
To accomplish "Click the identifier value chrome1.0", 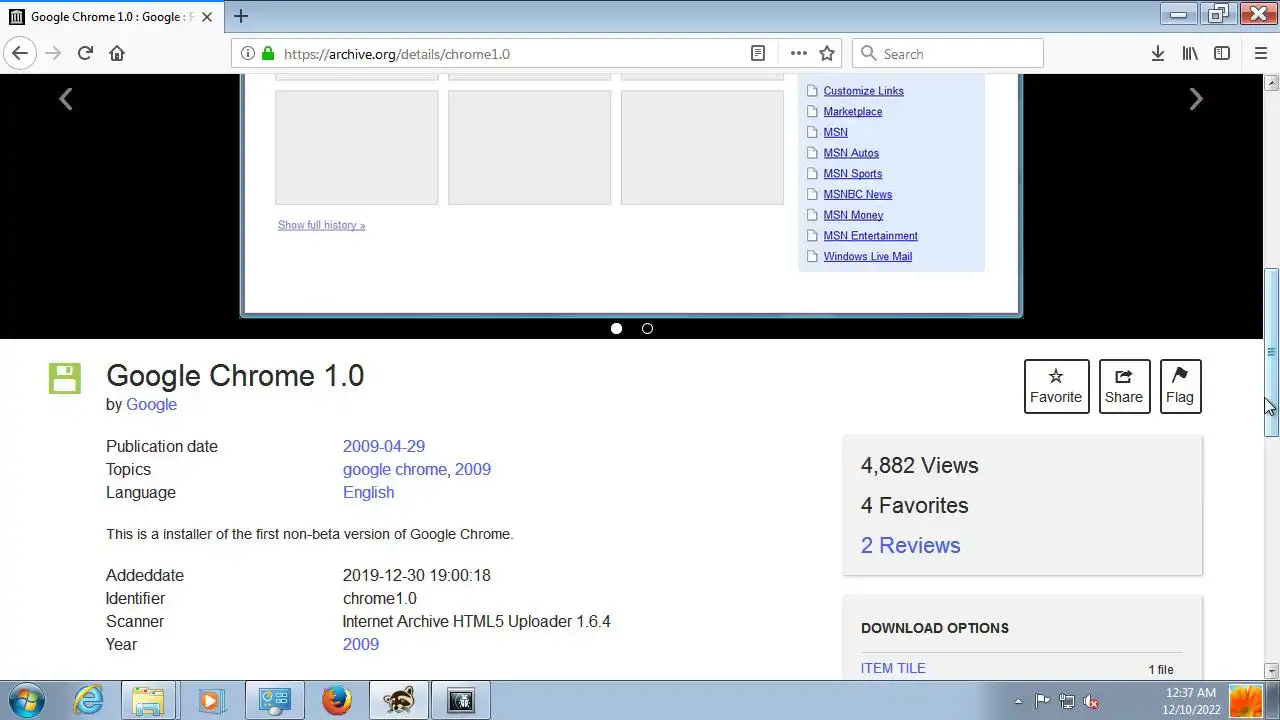I will (x=380, y=598).
